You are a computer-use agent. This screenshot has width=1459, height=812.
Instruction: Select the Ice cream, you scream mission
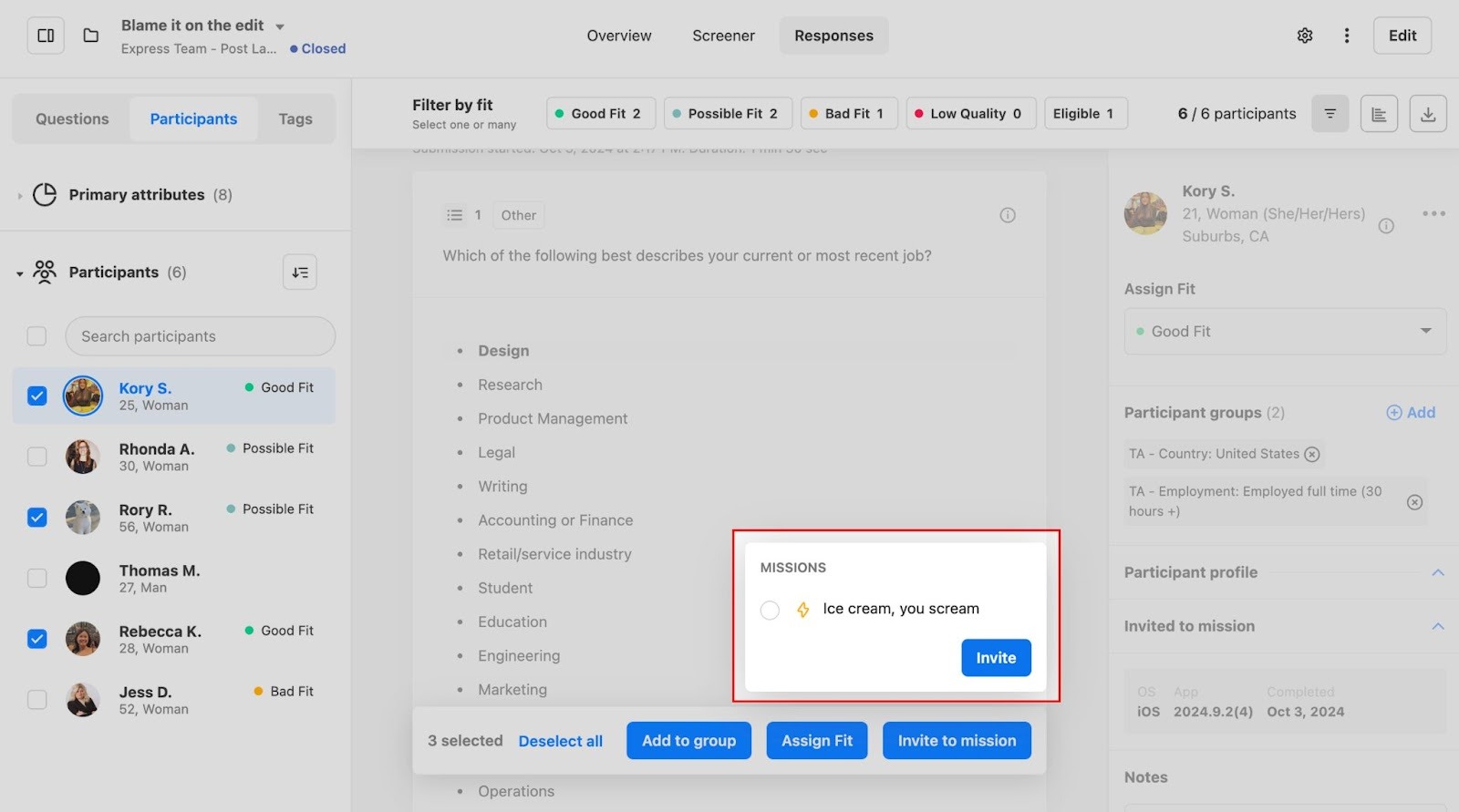coord(770,610)
